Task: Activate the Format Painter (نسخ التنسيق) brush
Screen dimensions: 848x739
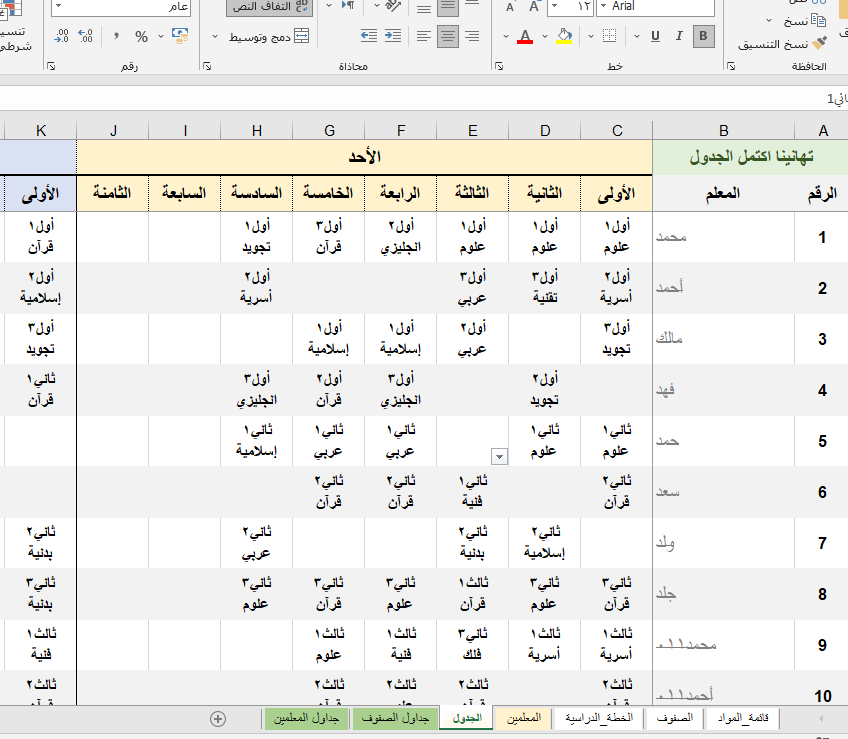Action: [x=820, y=43]
